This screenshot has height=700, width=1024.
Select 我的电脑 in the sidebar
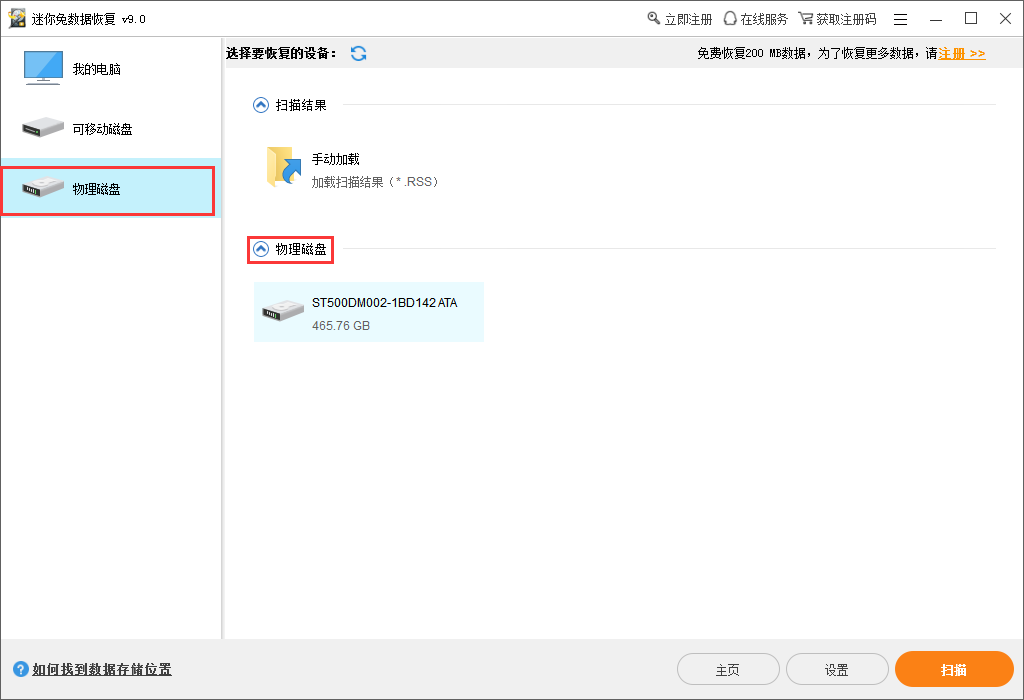pyautogui.click(x=110, y=69)
